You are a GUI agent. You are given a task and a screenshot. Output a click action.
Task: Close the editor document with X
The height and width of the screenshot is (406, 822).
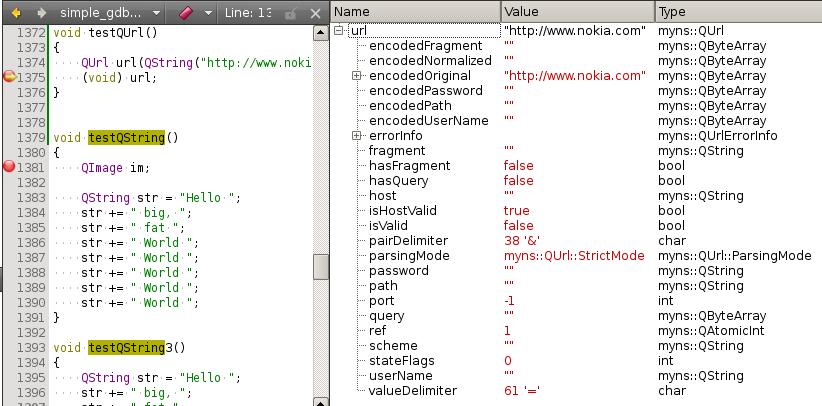(x=316, y=12)
